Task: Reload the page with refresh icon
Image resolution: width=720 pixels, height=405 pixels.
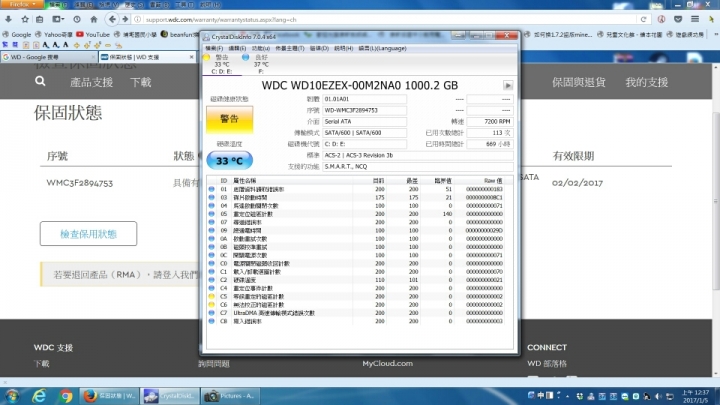Action: coord(643,19)
